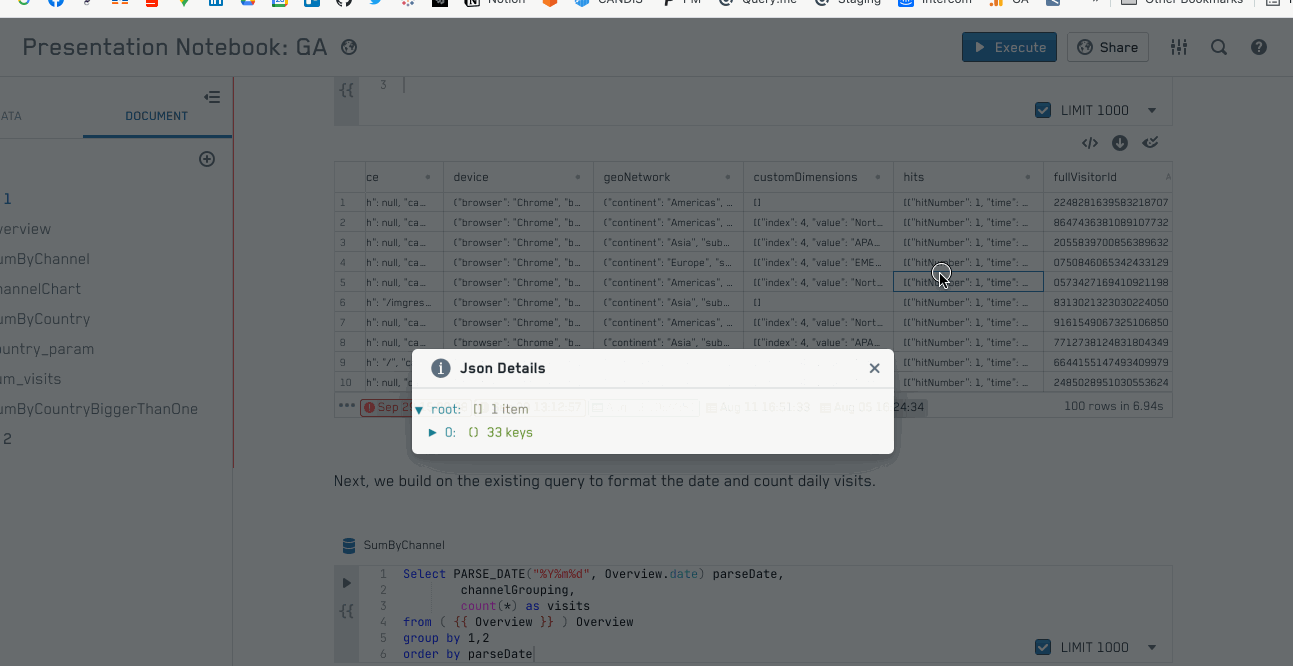Viewport: 1293px width, 666px height.
Task: Toggle upper LIMIT 1000 checkbox
Action: tap(1043, 110)
